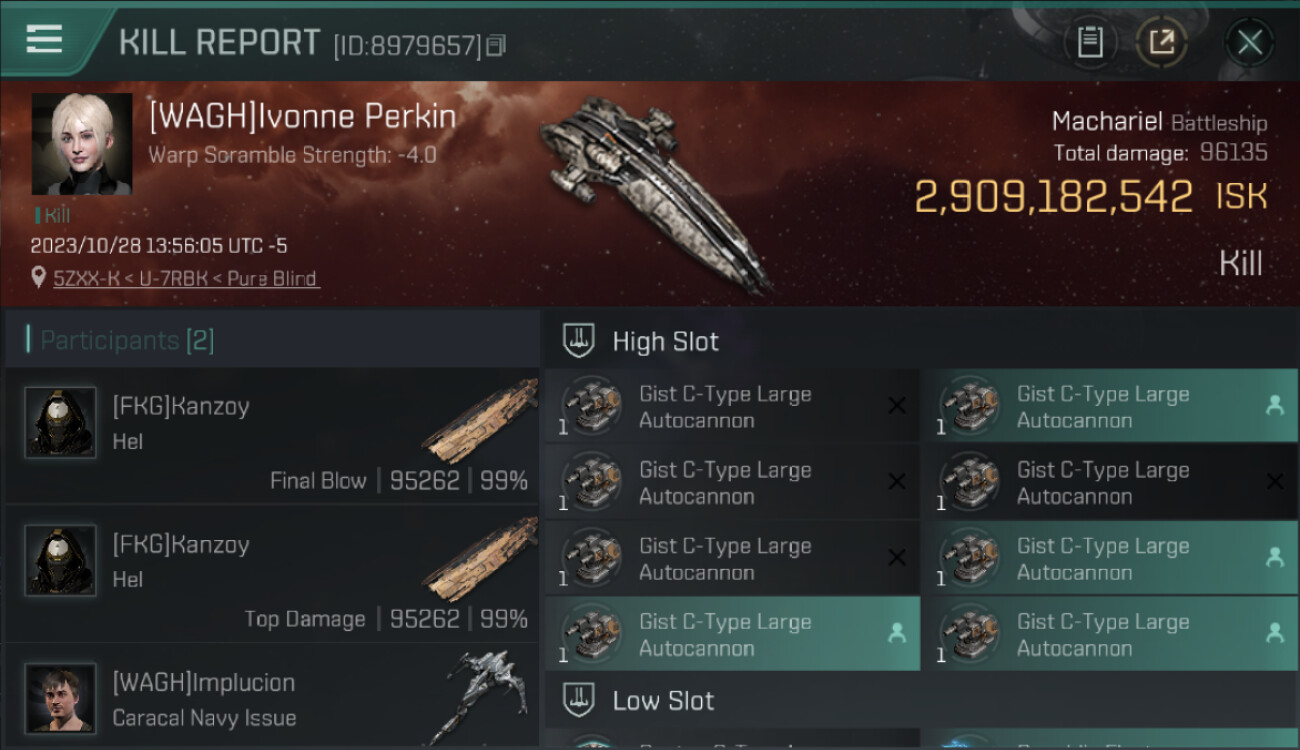The height and width of the screenshot is (750, 1300).
Task: Open Kanzoy's Final Blow entry
Action: point(272,437)
